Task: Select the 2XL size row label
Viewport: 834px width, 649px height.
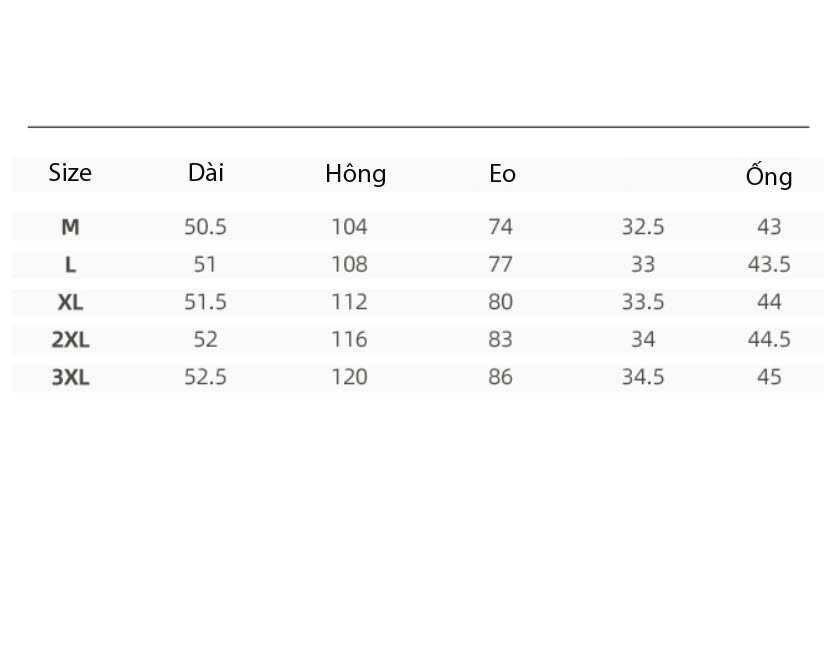Action: click(x=70, y=339)
